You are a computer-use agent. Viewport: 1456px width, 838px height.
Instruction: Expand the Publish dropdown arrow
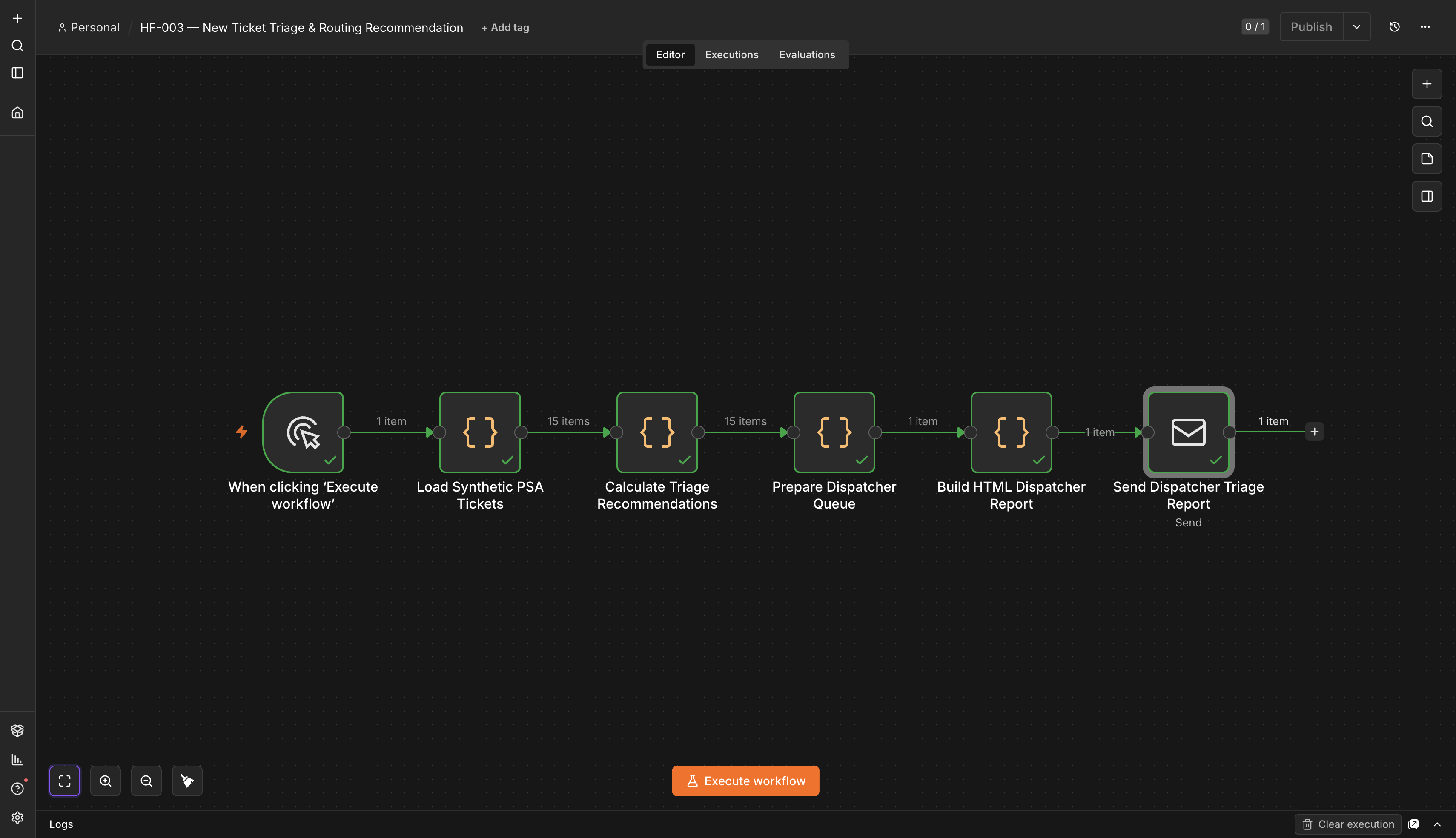coord(1357,27)
